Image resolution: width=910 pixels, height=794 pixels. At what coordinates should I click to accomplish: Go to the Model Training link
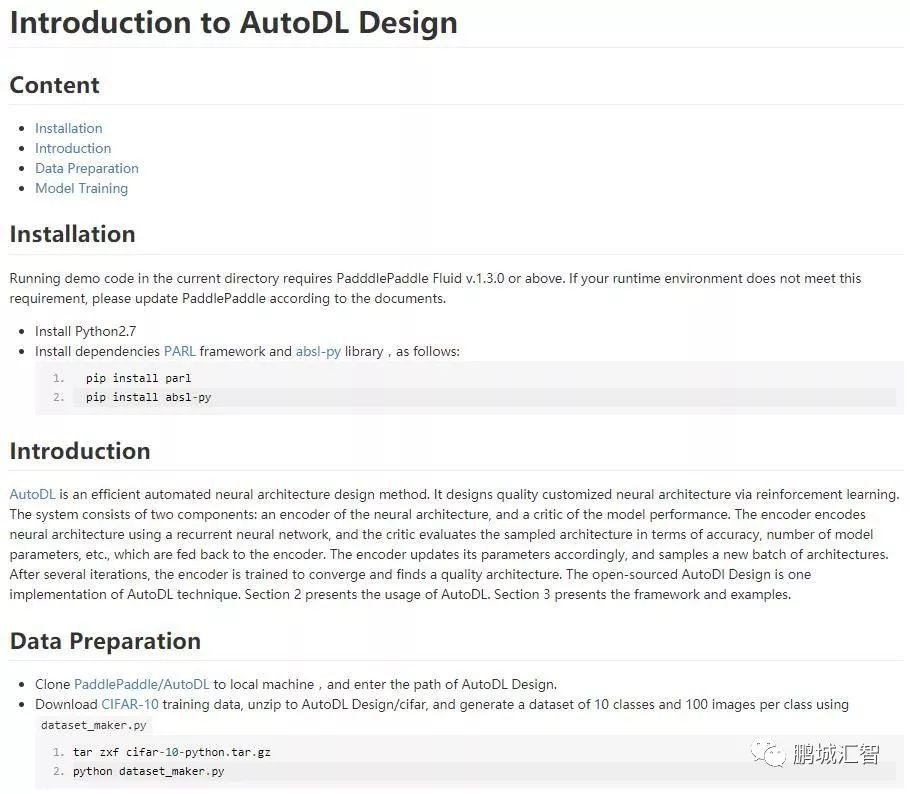coord(81,188)
